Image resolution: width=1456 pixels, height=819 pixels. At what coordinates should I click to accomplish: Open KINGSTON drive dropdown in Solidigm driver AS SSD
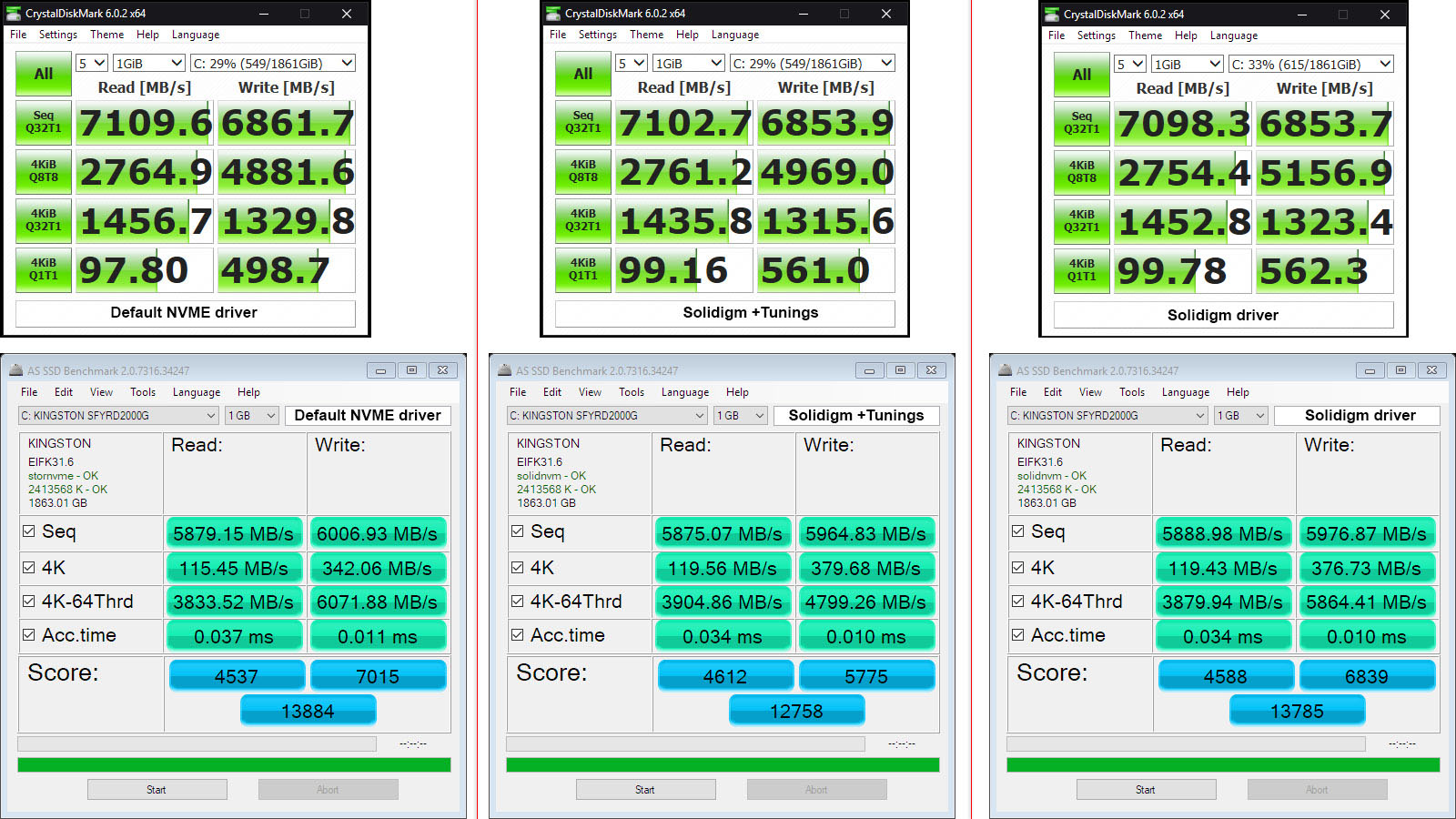click(1107, 415)
